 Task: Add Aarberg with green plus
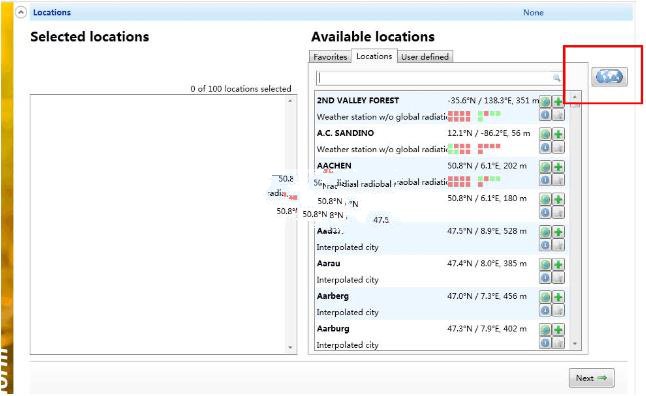coord(558,297)
